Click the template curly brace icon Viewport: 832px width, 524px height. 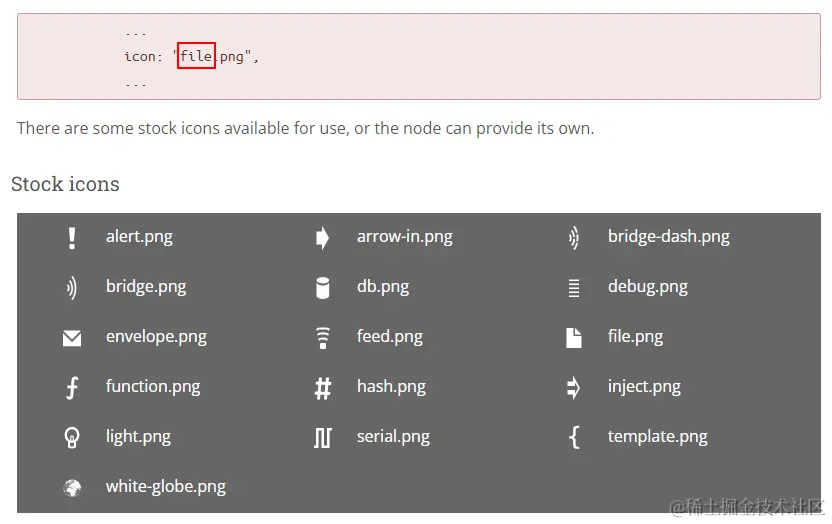click(574, 437)
